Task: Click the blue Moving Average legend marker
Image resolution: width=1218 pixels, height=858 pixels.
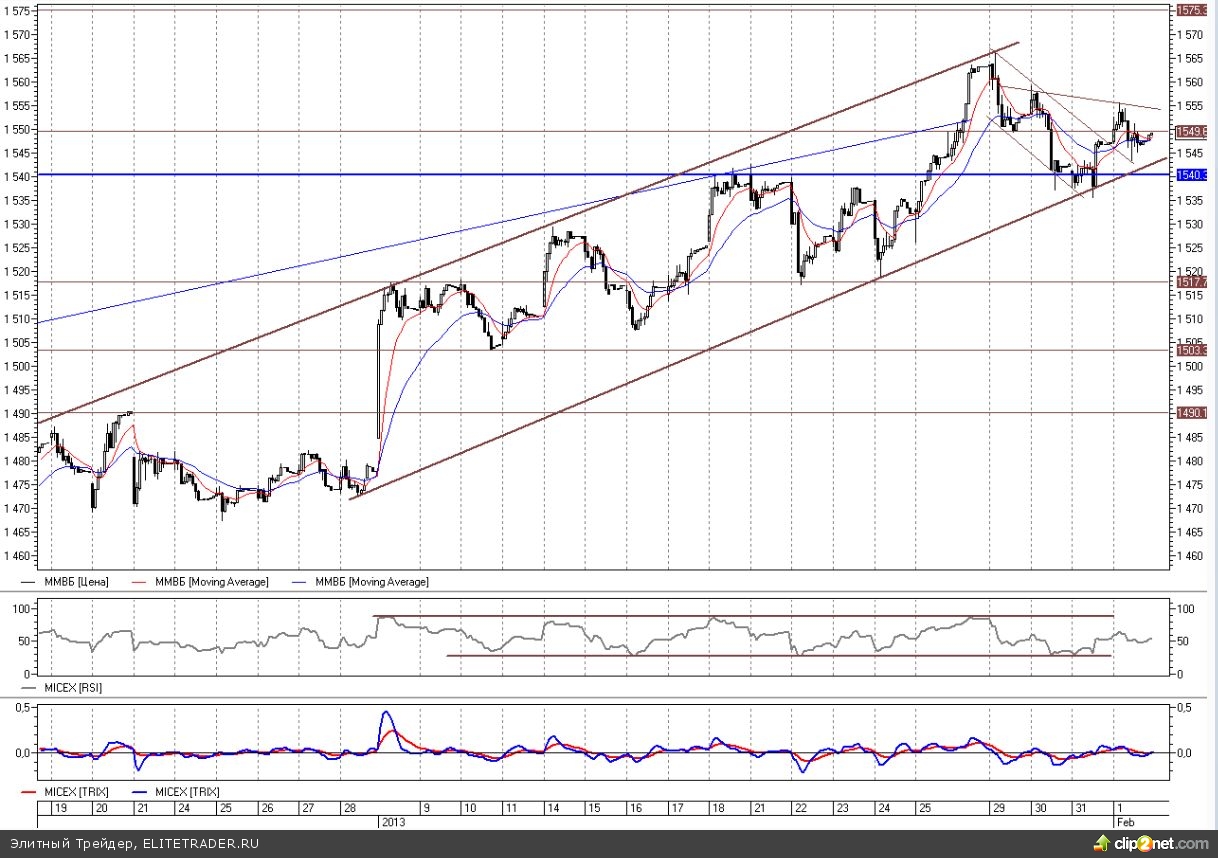Action: 300,582
